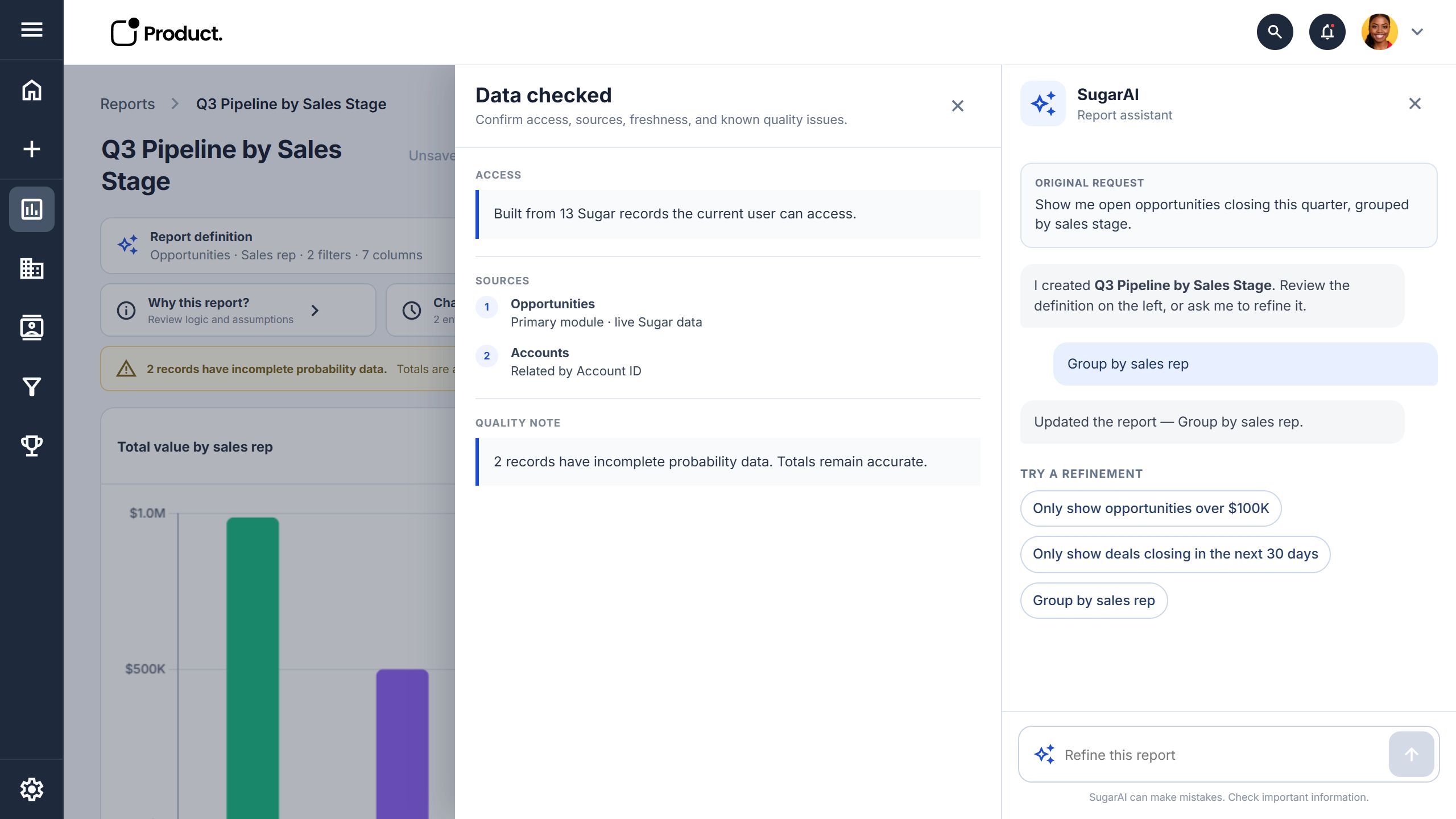
Task: Expand Why this report chevron
Action: tap(315, 310)
